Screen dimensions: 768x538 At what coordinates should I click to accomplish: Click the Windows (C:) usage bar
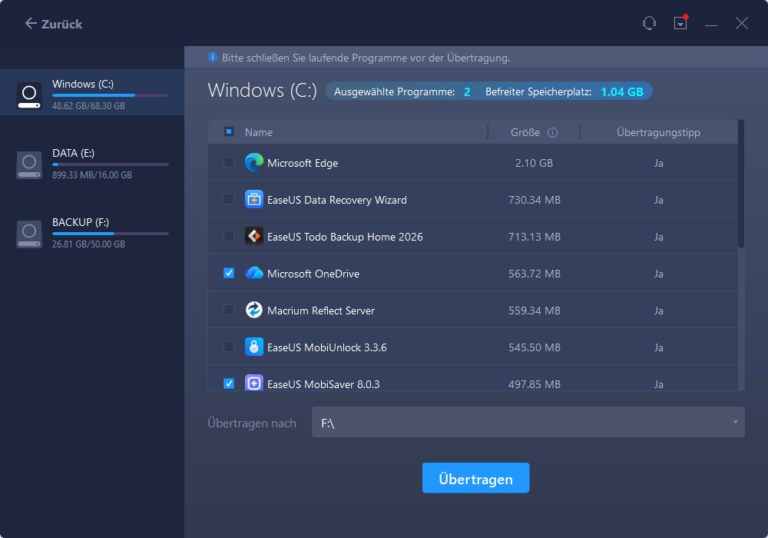pyautogui.click(x=110, y=95)
